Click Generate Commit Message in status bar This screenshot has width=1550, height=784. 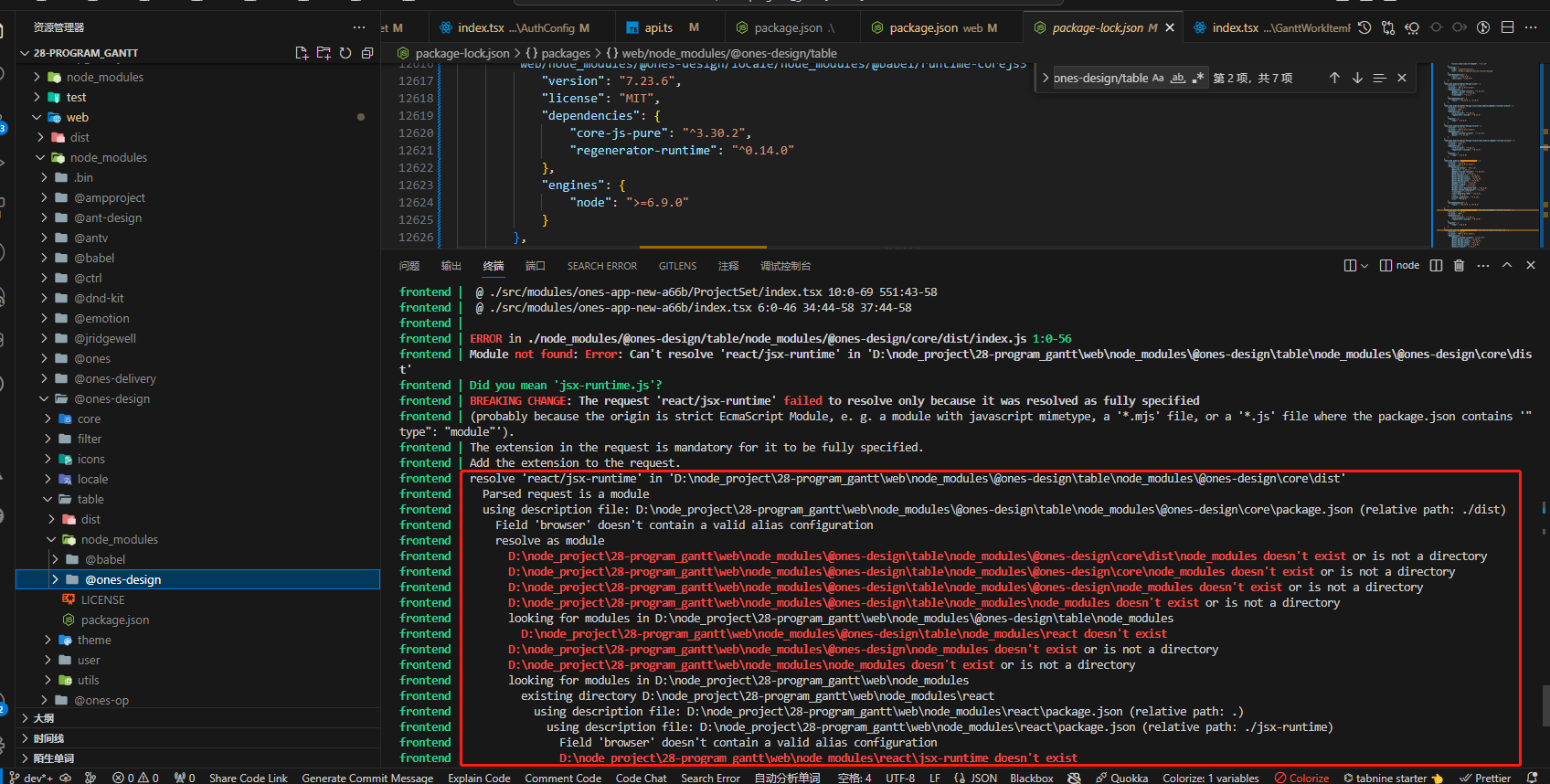(367, 778)
